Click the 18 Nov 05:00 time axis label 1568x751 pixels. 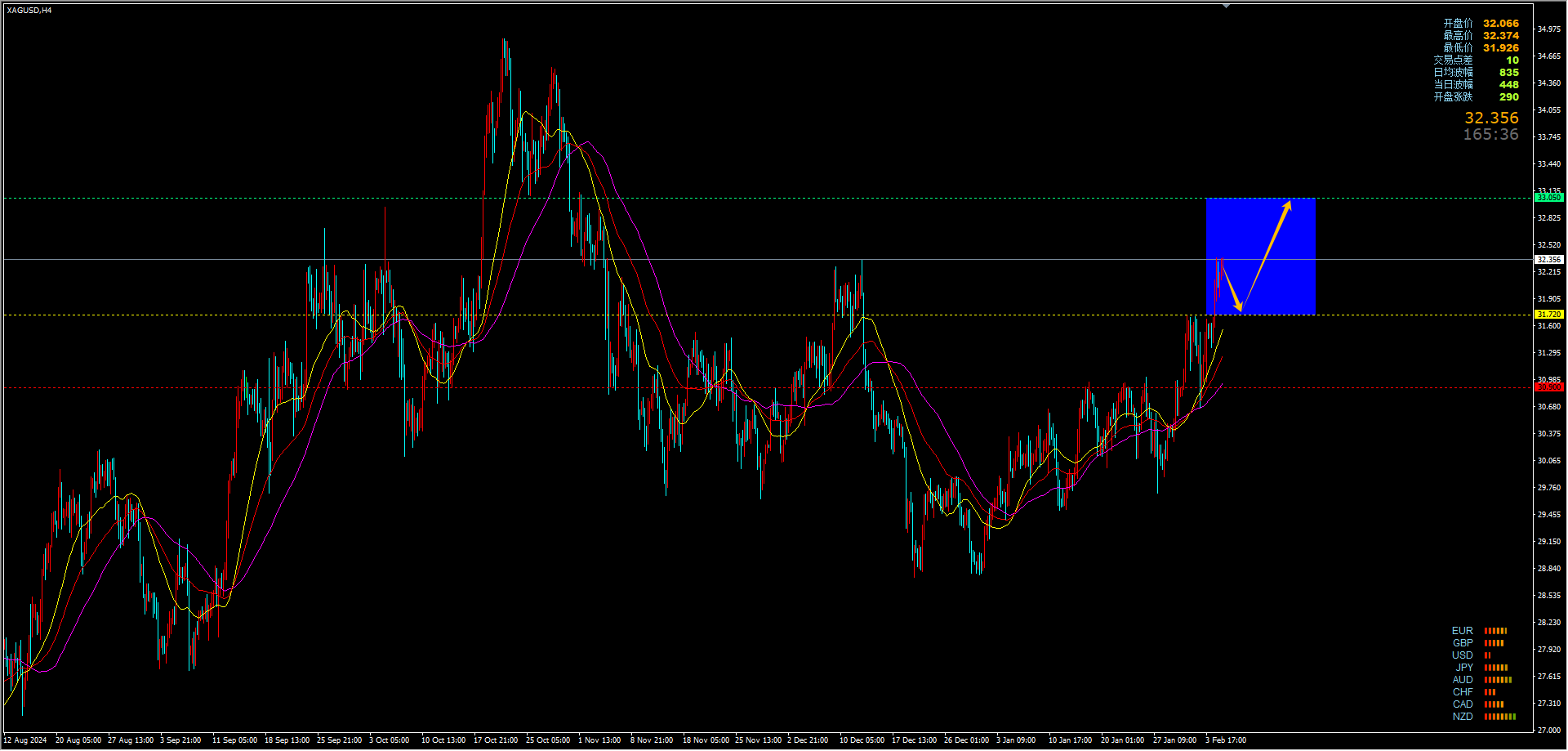click(706, 740)
